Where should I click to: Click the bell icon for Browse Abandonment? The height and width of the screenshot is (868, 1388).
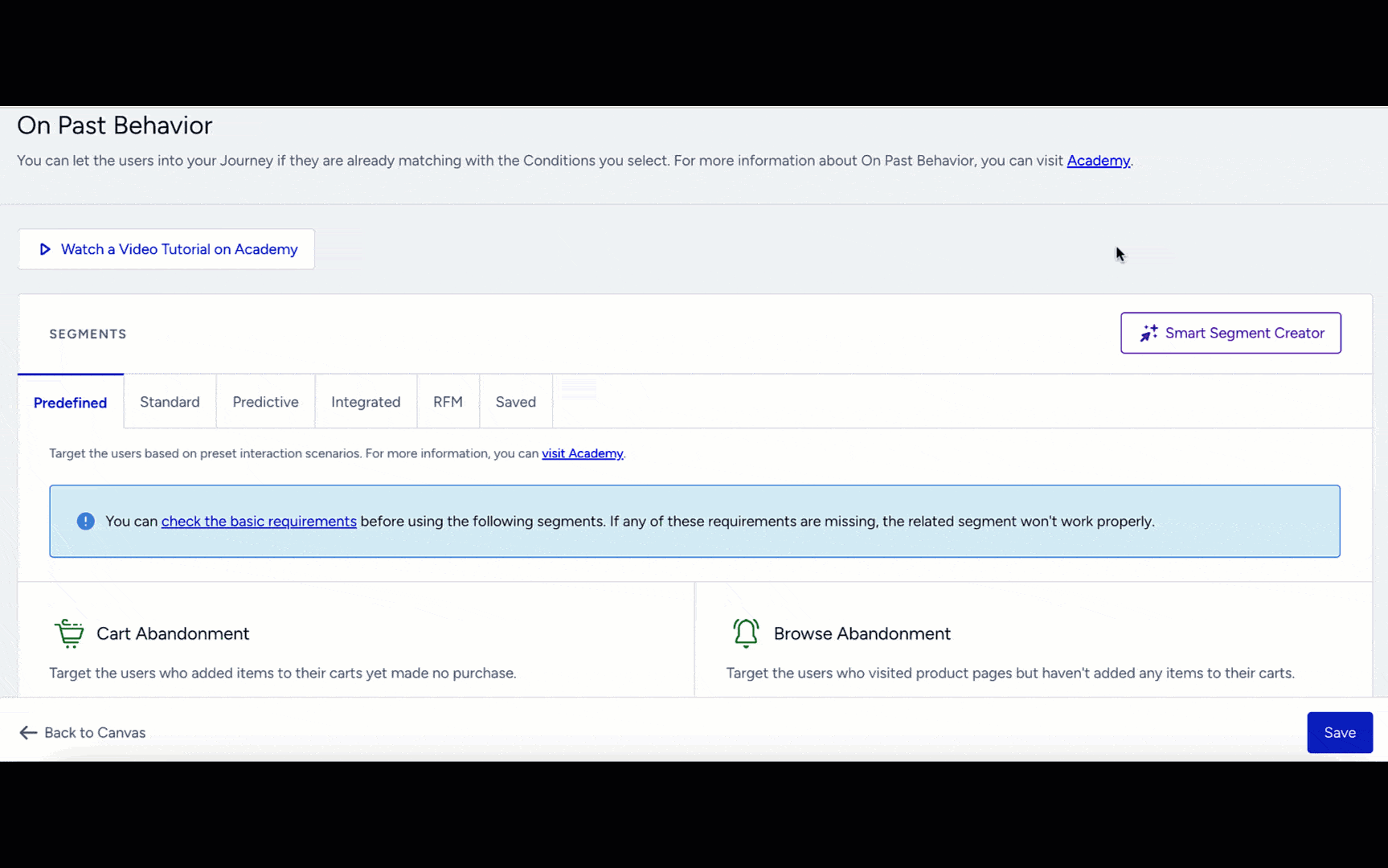point(745,633)
